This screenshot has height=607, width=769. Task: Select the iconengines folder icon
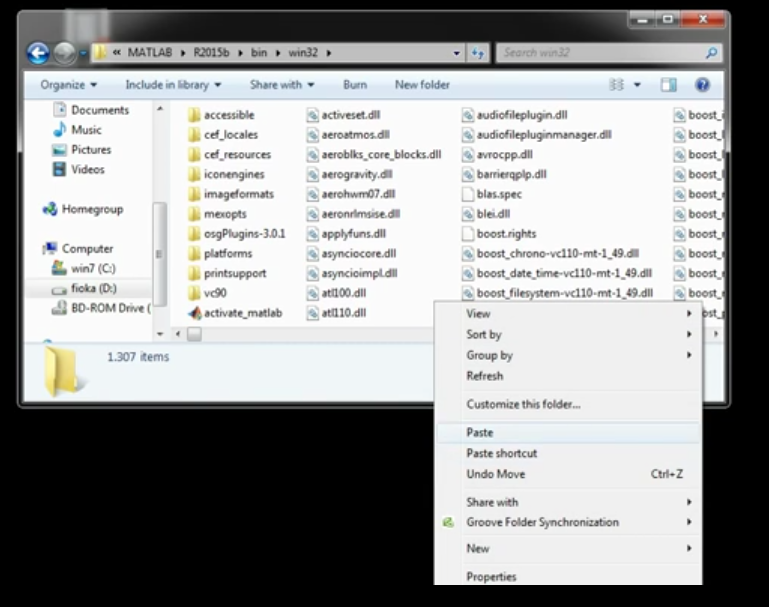pos(194,174)
